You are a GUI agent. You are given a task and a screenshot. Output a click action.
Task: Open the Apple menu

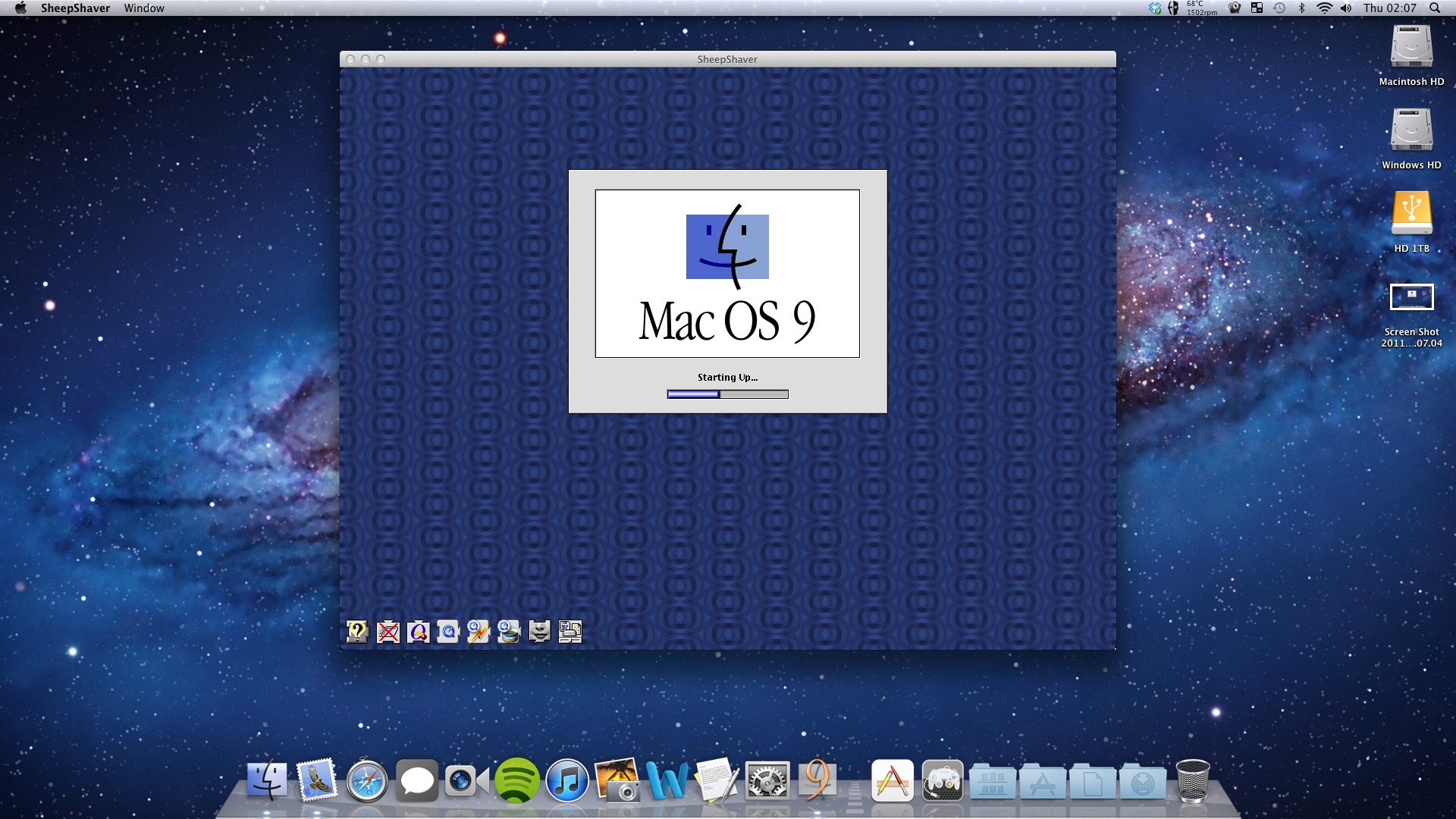[x=20, y=8]
